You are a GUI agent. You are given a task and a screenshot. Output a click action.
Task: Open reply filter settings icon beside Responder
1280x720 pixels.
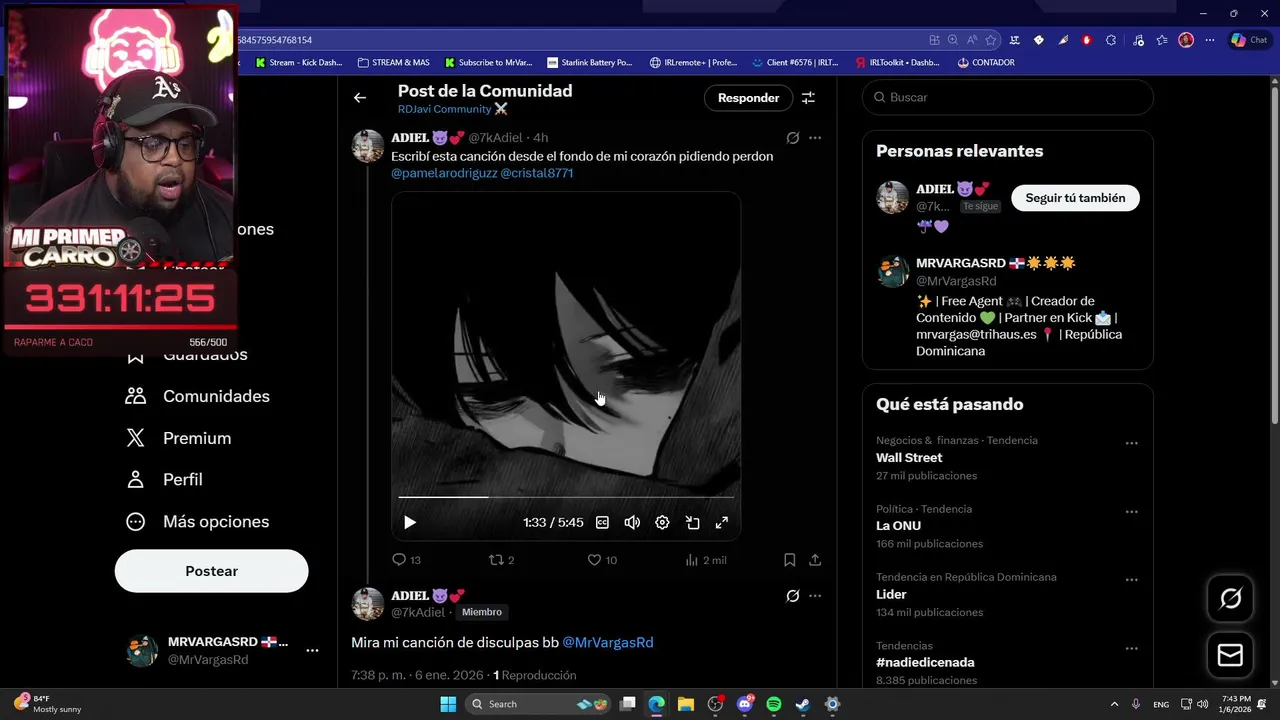point(808,97)
